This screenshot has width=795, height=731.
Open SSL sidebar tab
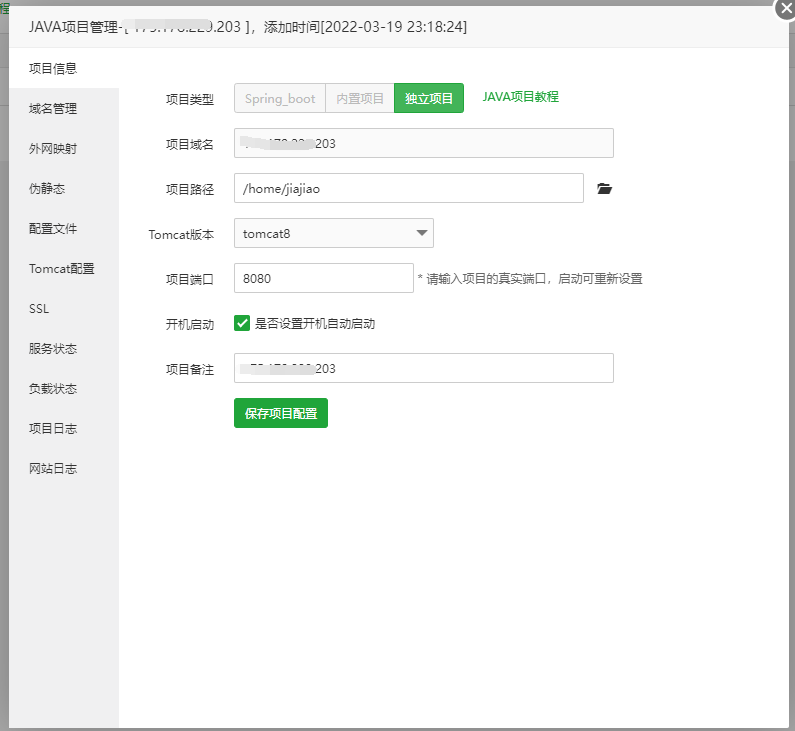click(64, 309)
